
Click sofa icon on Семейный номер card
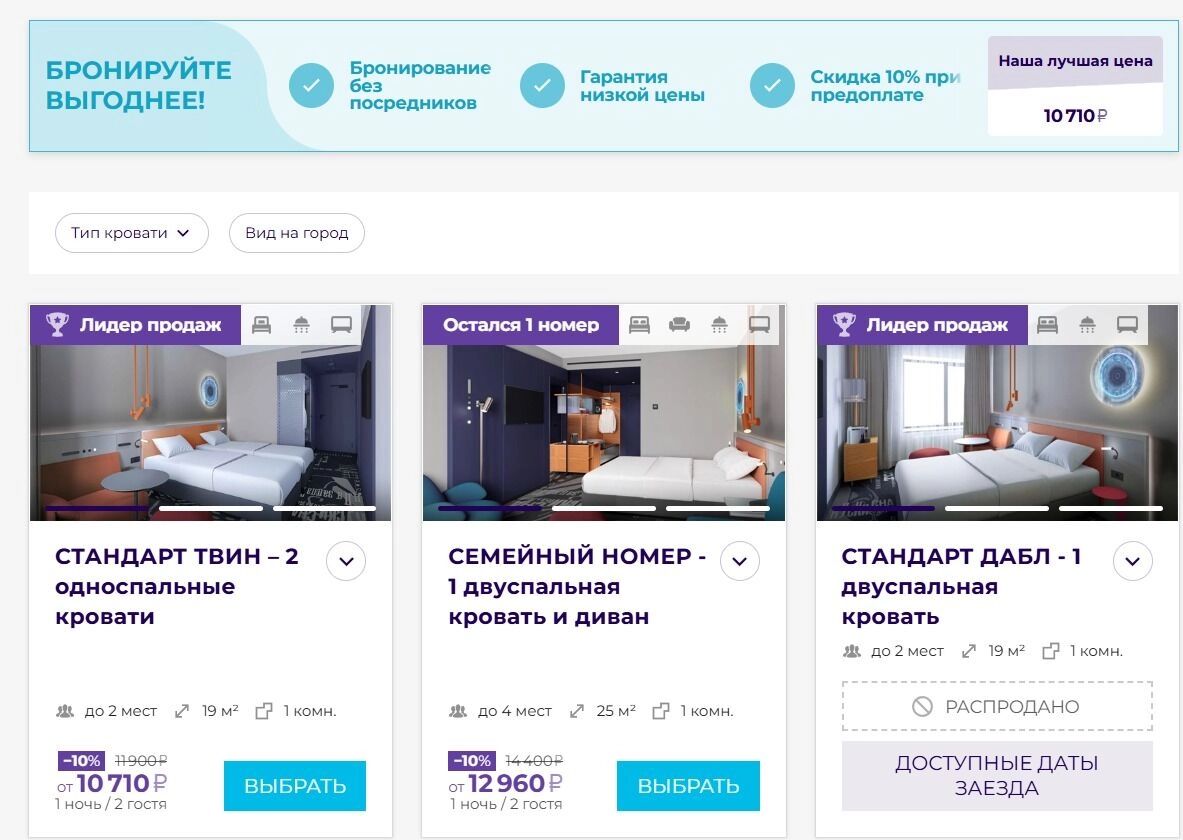coord(679,325)
